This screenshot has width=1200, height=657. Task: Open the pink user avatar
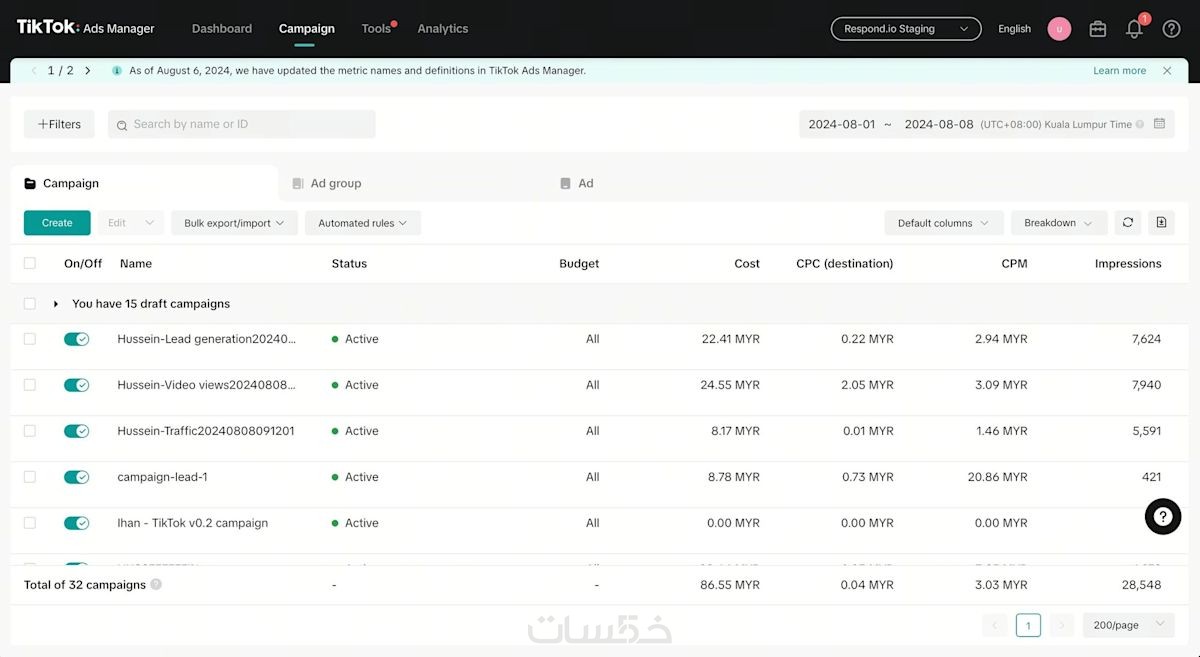click(1059, 29)
